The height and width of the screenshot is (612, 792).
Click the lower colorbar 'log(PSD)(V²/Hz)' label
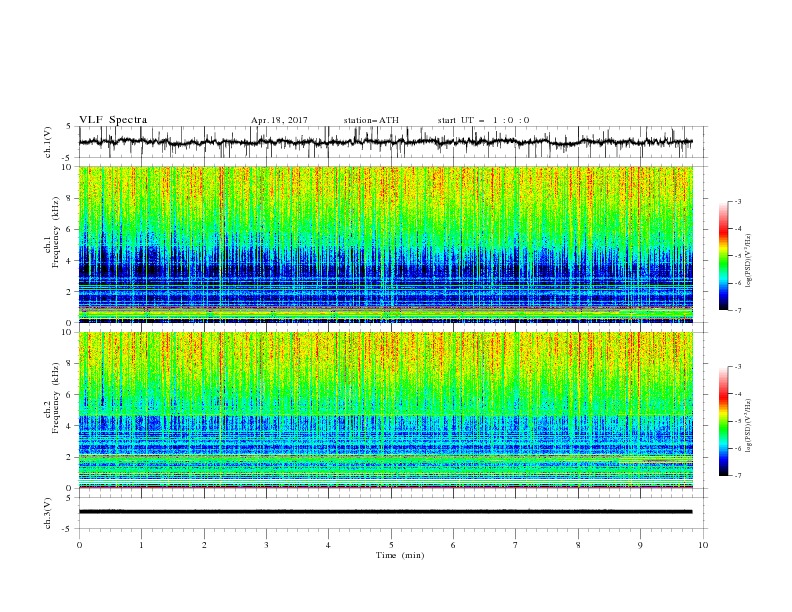pyautogui.click(x=748, y=426)
